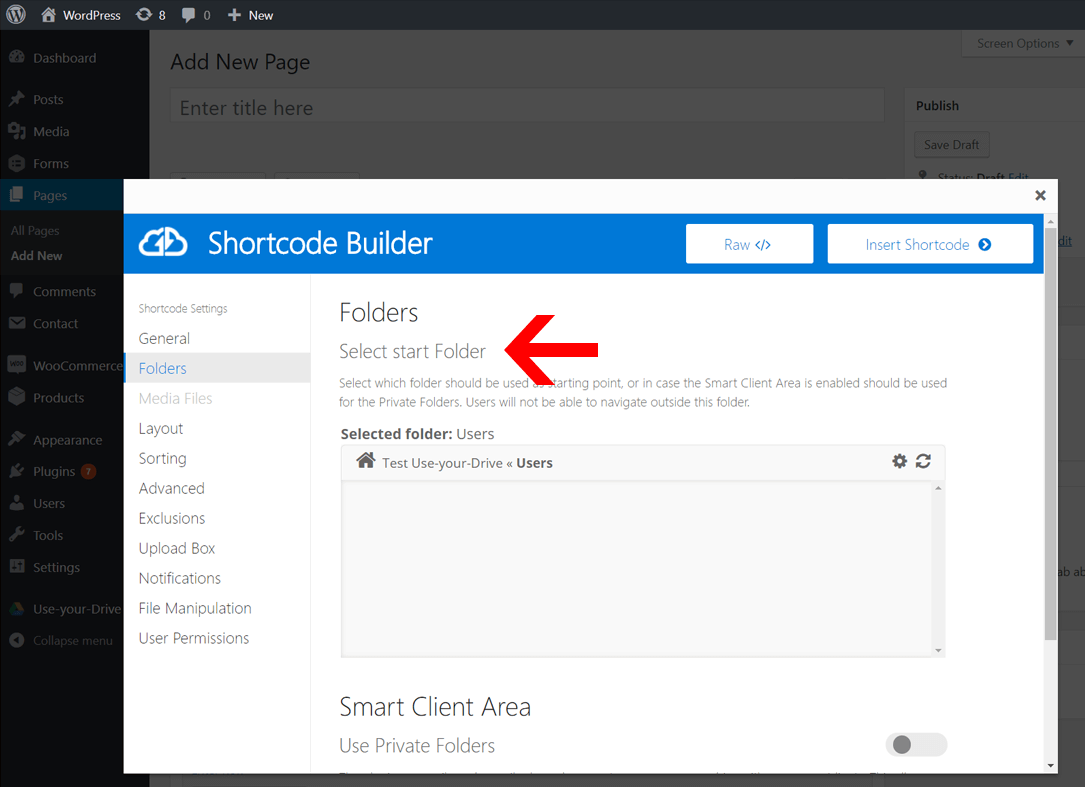Click the Posts pushpin icon
Viewport: 1085px width, 787px height.
(17, 99)
